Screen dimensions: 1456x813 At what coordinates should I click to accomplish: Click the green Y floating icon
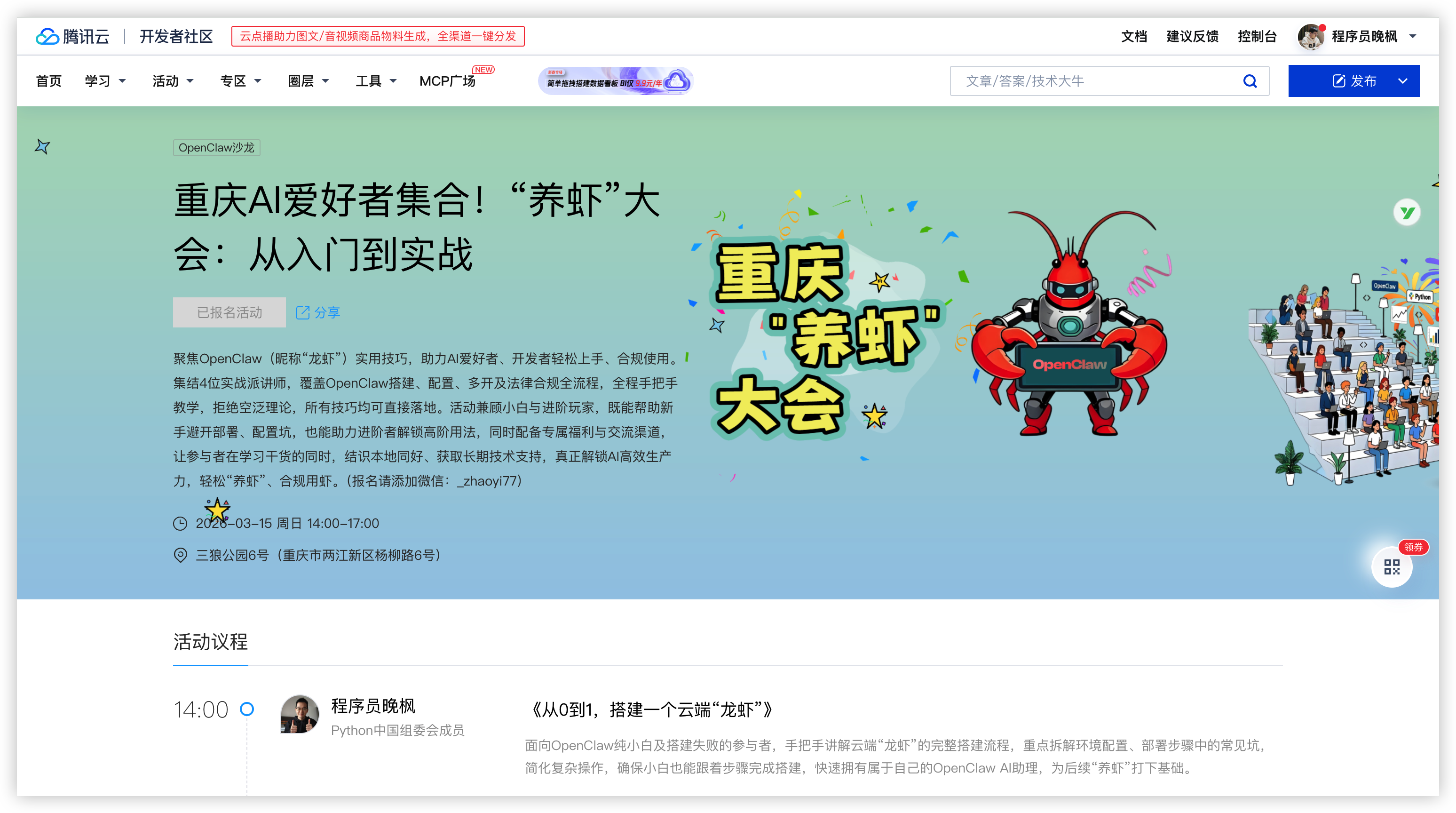click(1406, 213)
